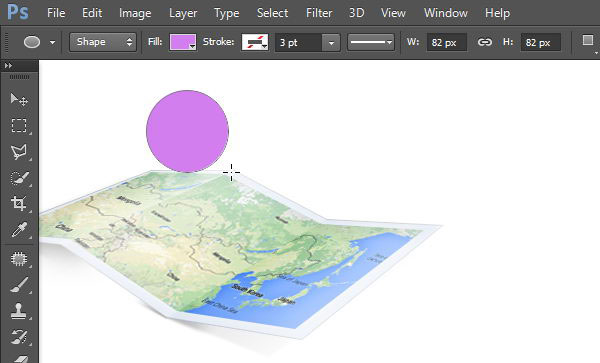Open the View menu
600x363 pixels.
[x=393, y=13]
